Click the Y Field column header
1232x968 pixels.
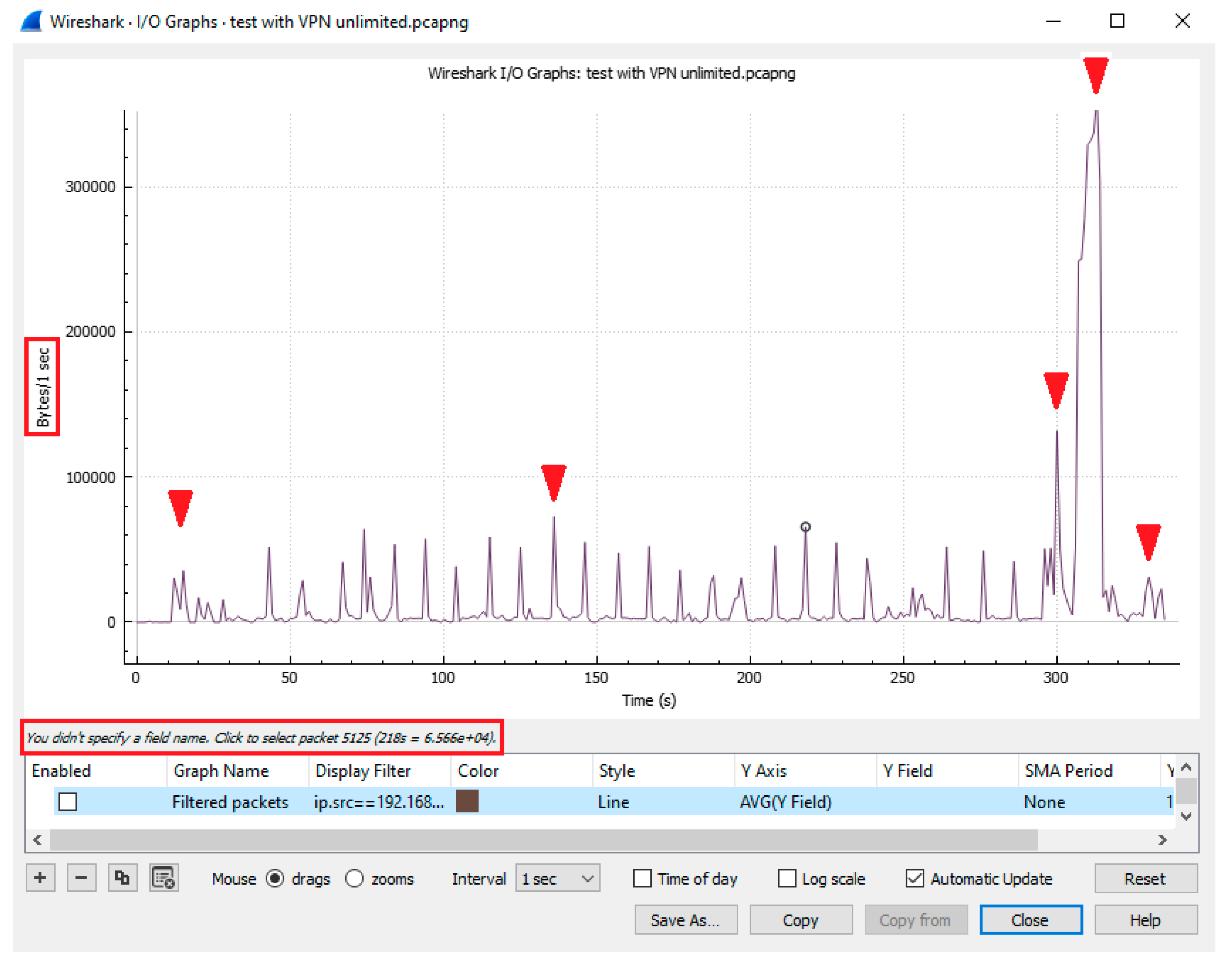pos(947,771)
